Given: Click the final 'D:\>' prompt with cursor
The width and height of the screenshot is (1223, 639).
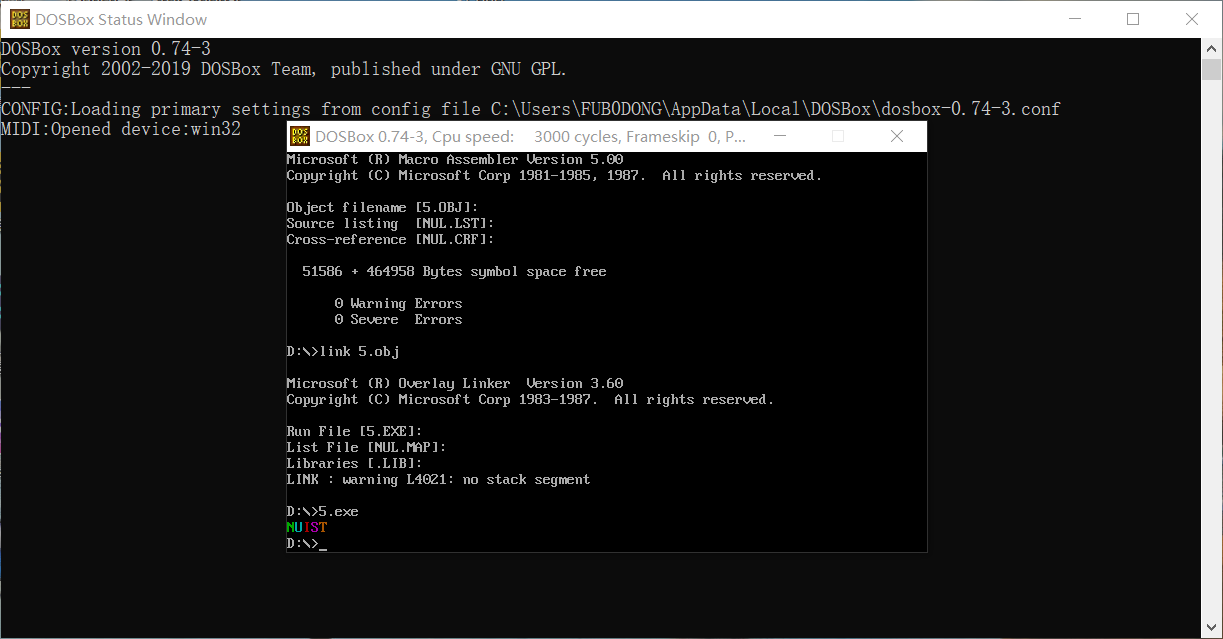Looking at the screenshot, I should pos(307,544).
